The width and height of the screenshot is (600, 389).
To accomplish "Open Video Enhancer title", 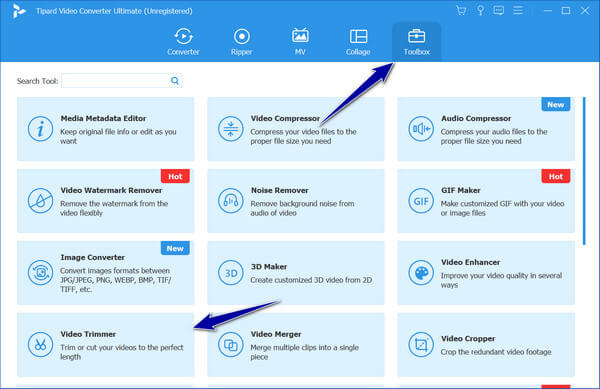I will 470,262.
